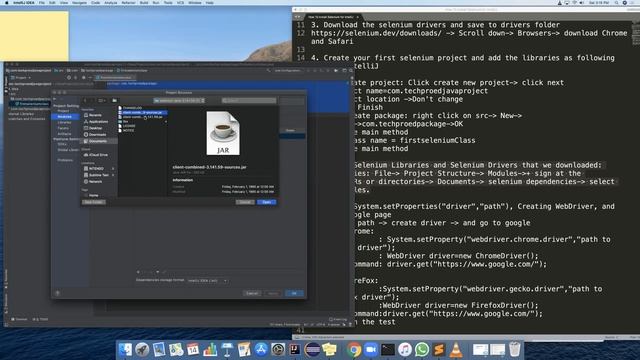640x360 pixels.
Task: Open folder path dropdown in file dialog
Action: 179,100
